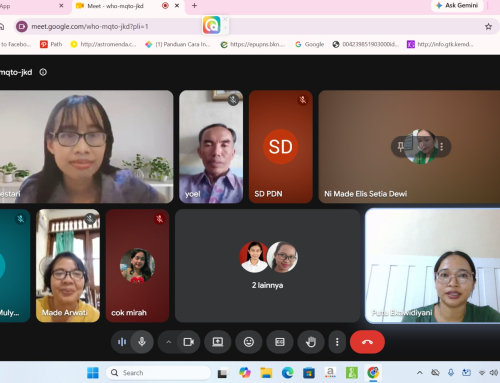
Task: Open a new browser tab
Action: 194,6
